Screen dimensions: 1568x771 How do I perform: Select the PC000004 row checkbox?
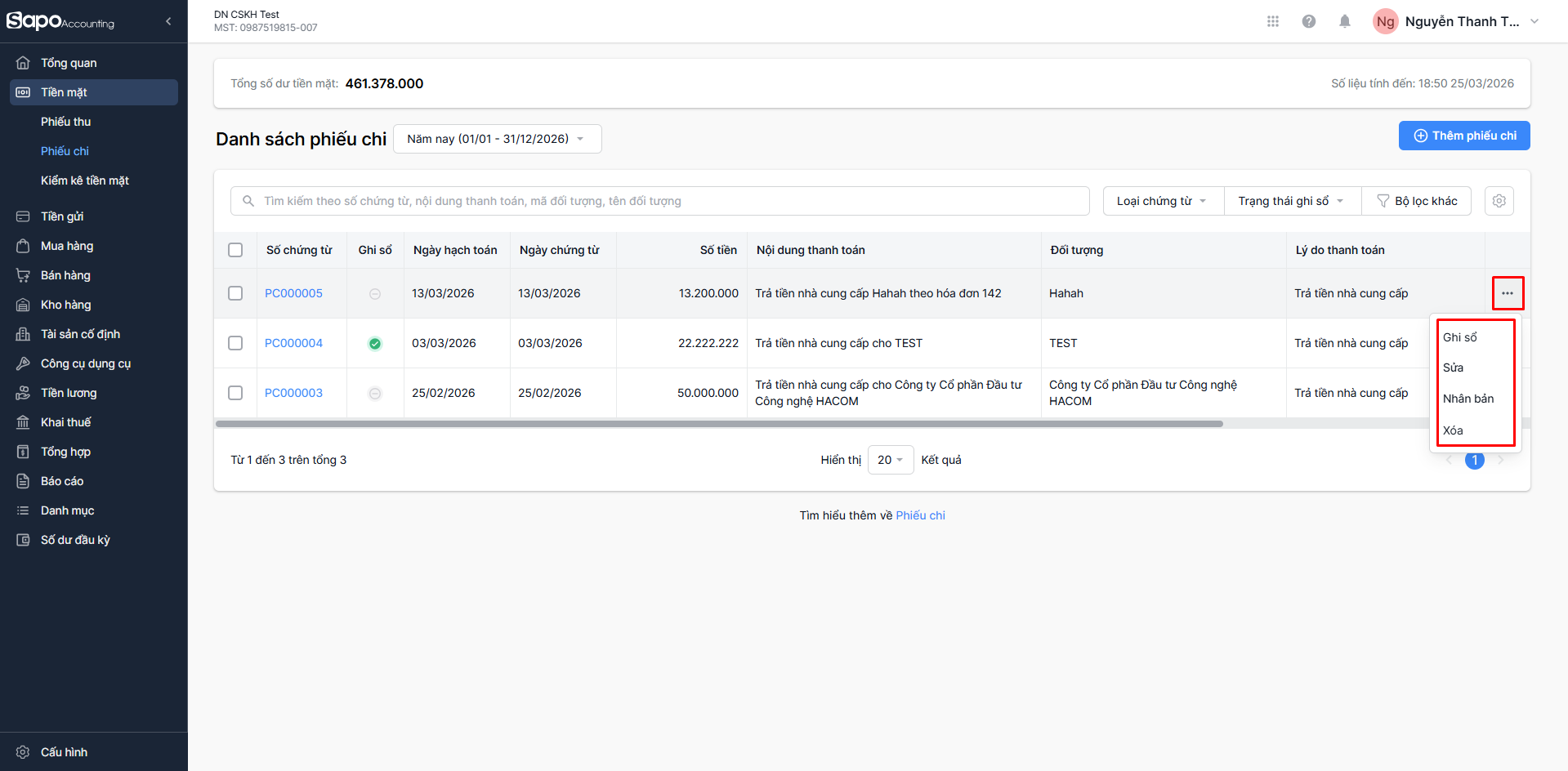click(235, 343)
